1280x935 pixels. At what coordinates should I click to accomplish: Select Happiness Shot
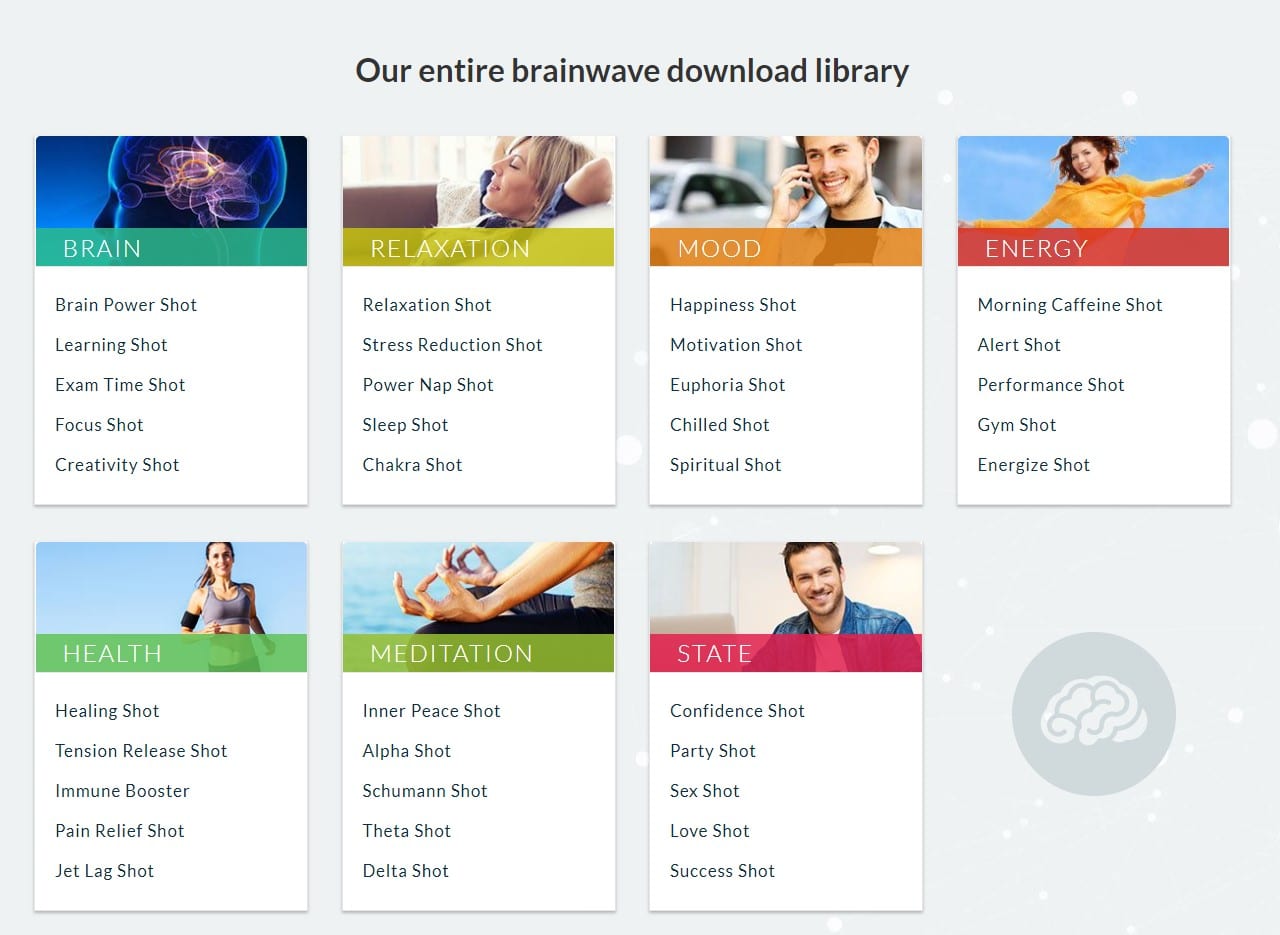coord(733,305)
